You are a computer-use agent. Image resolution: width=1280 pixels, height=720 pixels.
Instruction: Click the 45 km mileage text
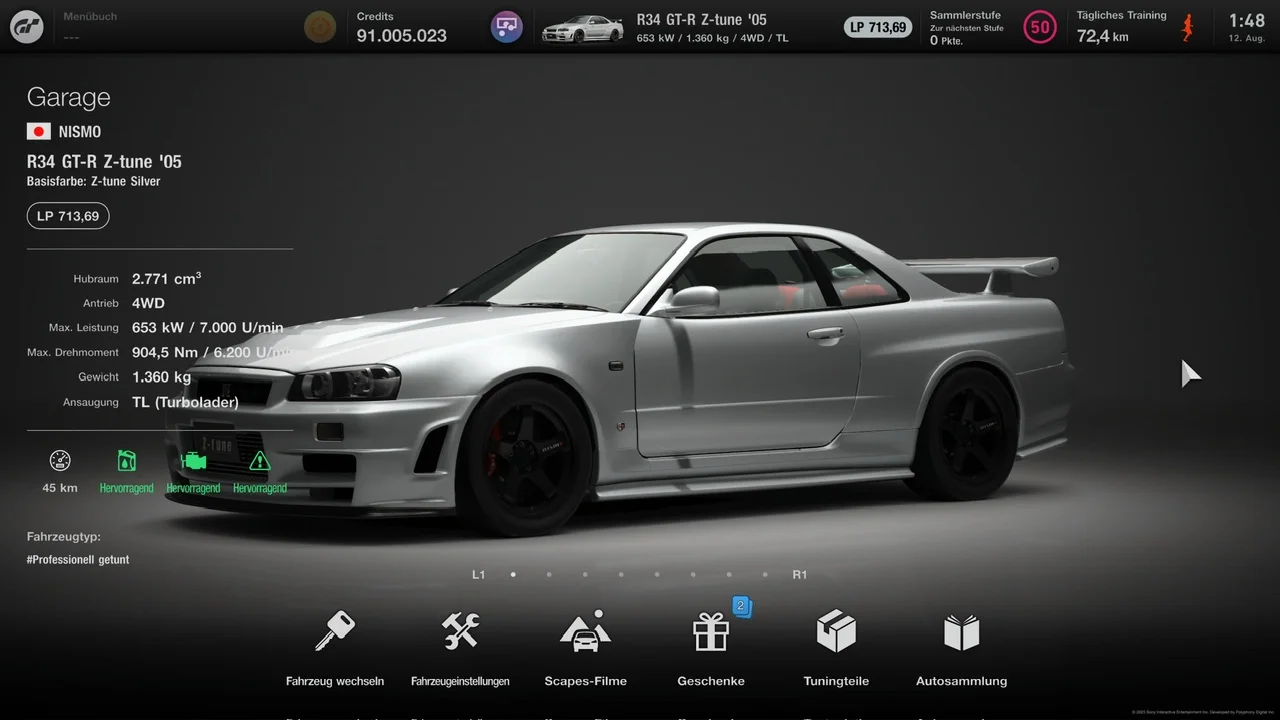[60, 488]
